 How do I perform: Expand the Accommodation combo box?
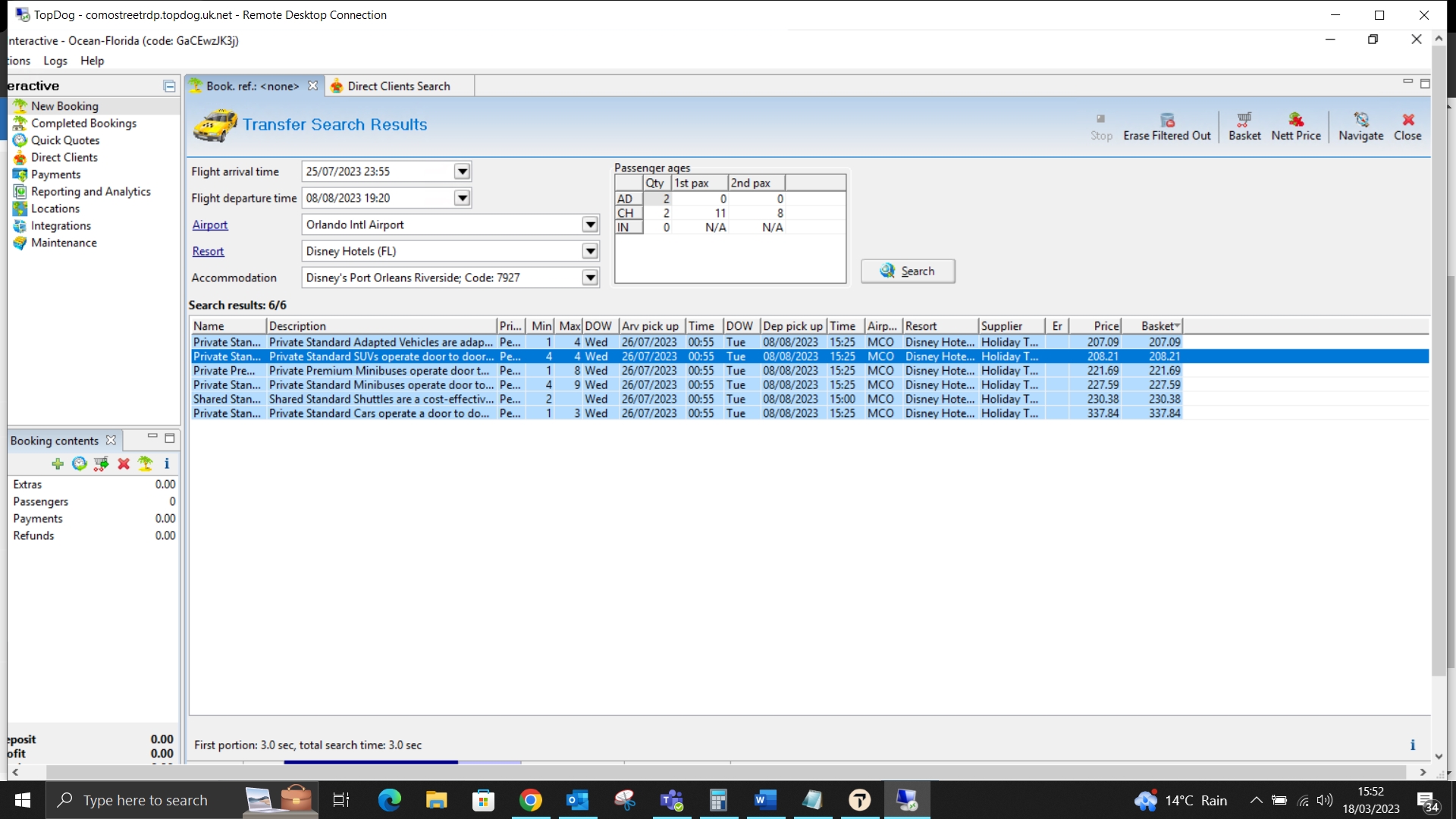coord(590,278)
